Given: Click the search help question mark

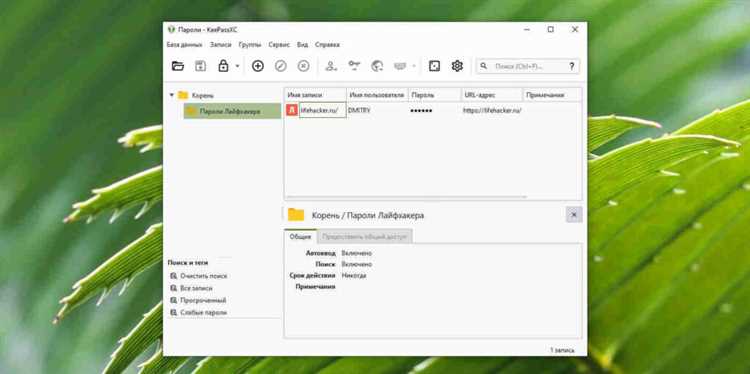Looking at the screenshot, I should pyautogui.click(x=572, y=66).
